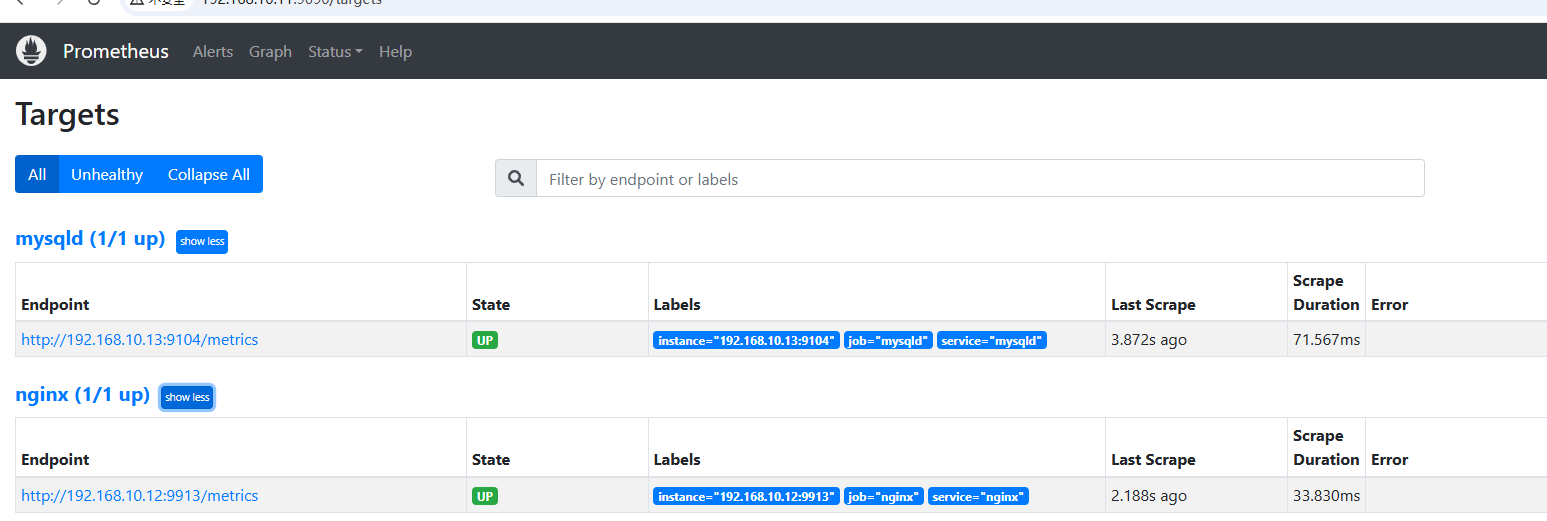Click the UP badge in nginx row

click(x=485, y=496)
